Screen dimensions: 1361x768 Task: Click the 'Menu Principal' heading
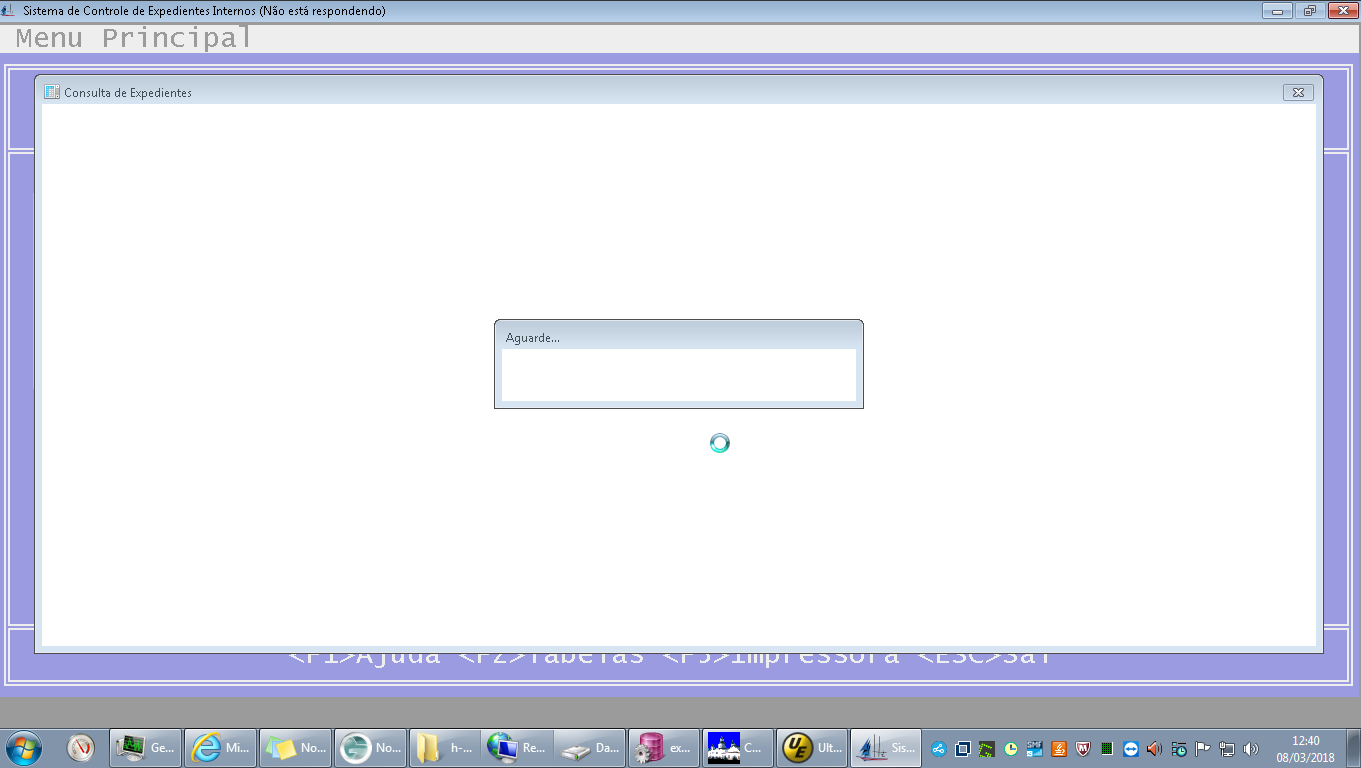click(x=134, y=38)
